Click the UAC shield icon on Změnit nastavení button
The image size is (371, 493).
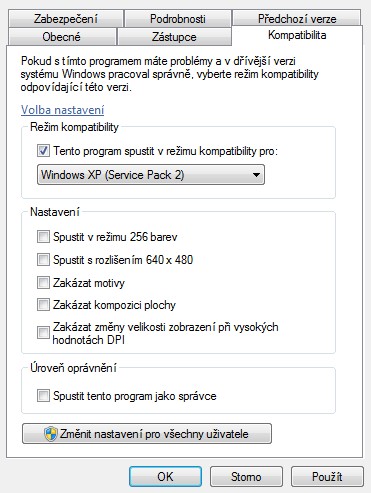click(x=51, y=434)
